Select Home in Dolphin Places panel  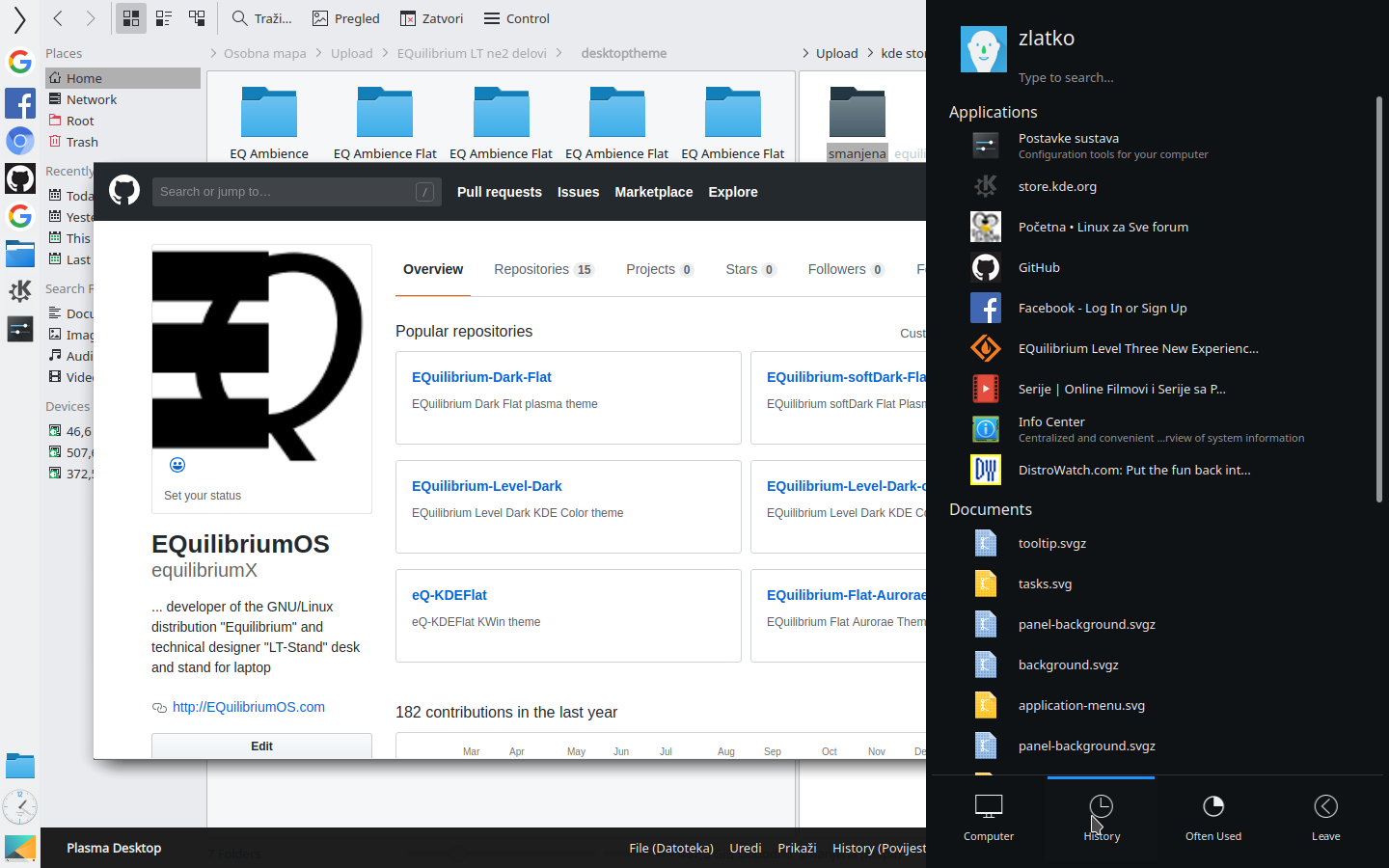tap(123, 78)
